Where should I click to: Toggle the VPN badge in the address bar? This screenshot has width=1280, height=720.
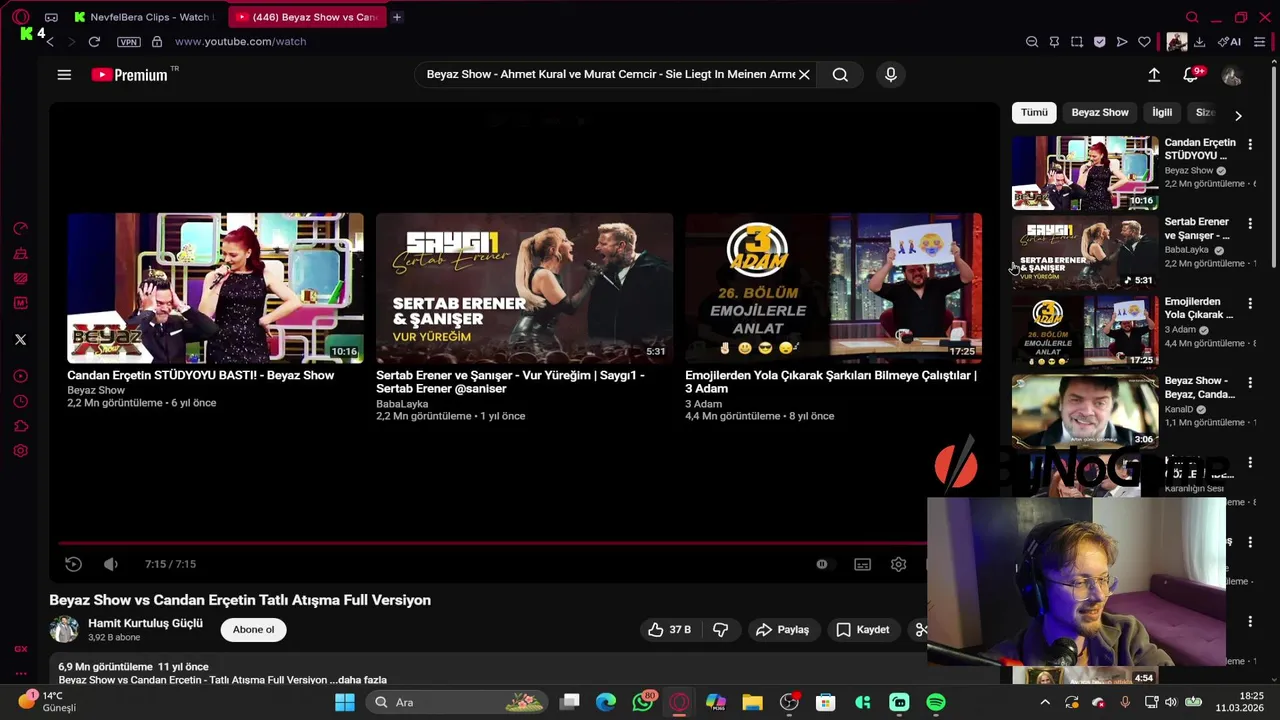[x=128, y=42]
